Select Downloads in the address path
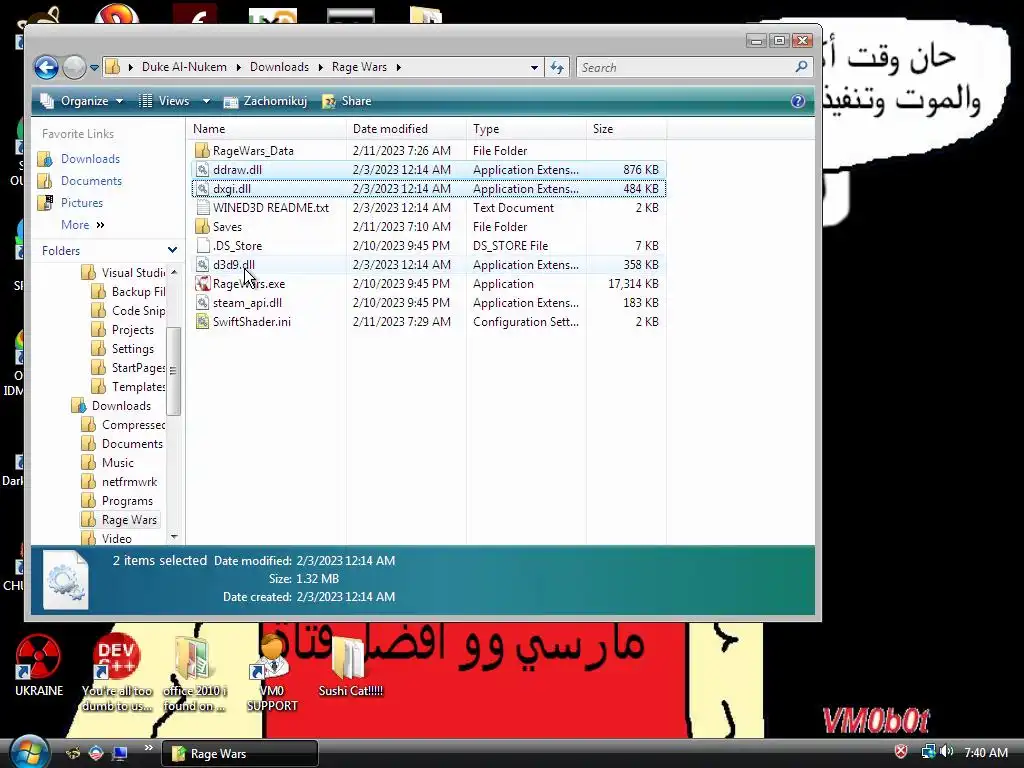The image size is (1024, 768). (279, 67)
